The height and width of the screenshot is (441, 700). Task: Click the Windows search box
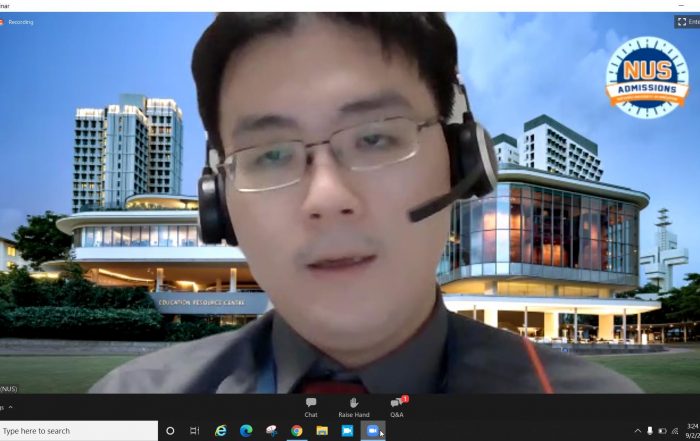point(79,431)
